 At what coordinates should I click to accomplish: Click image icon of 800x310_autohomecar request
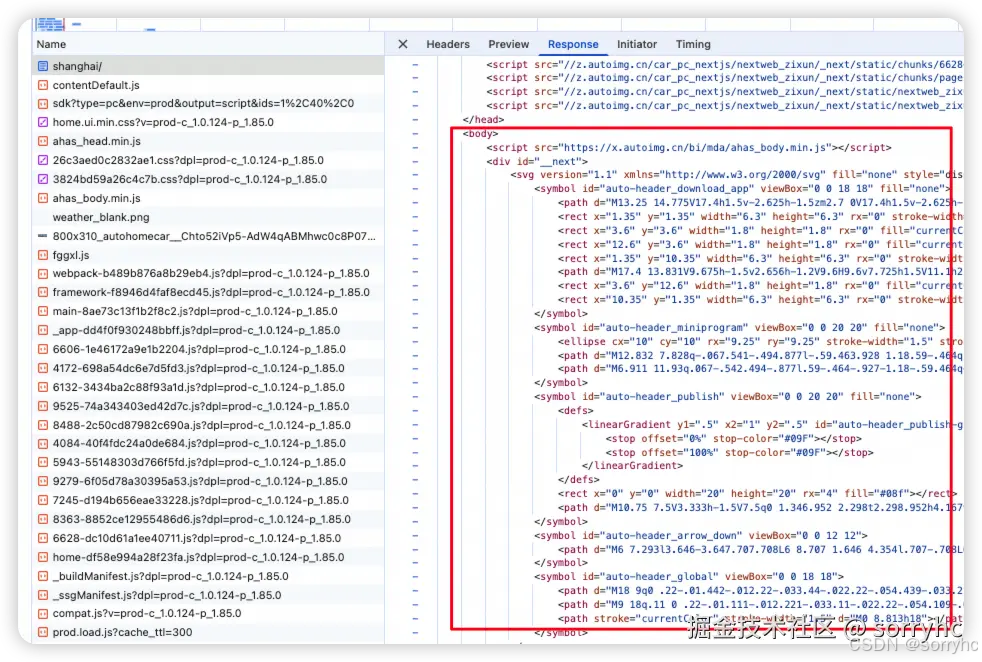[43, 236]
